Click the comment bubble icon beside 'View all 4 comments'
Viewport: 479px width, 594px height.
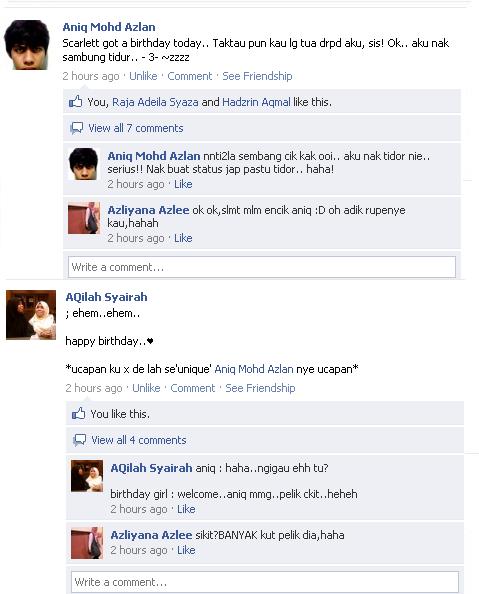pos(79,440)
